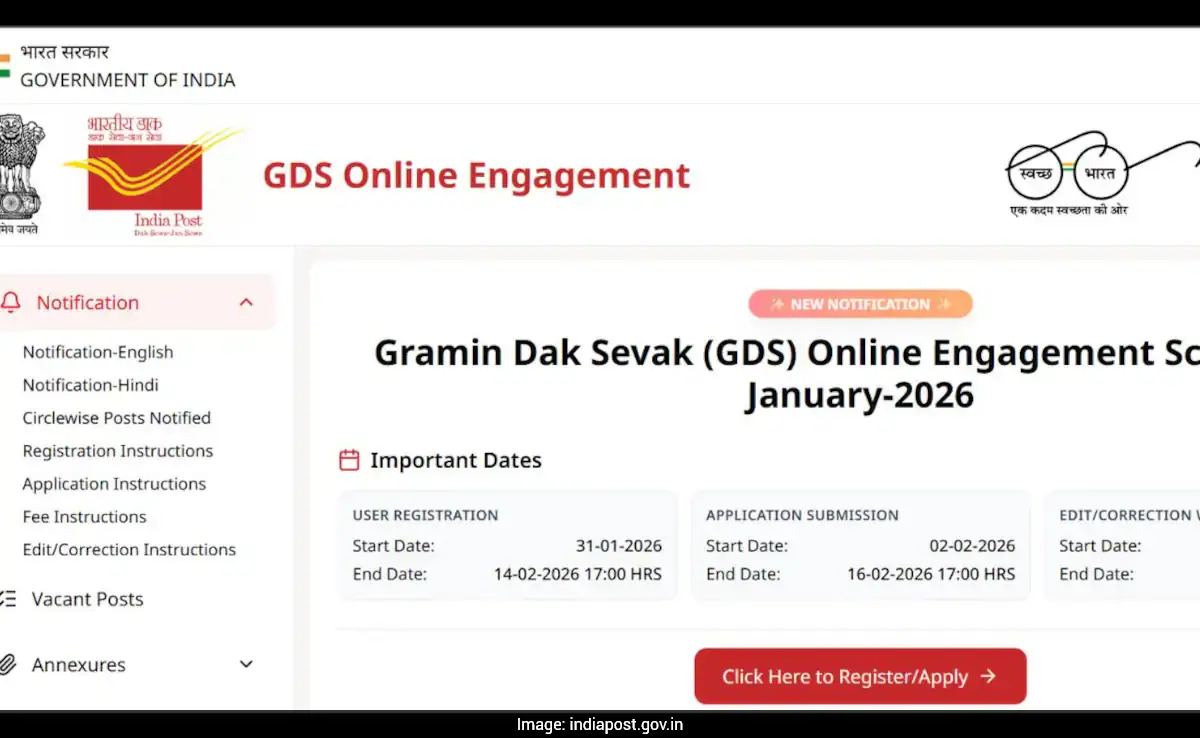Viewport: 1200px width, 738px height.
Task: Click the Annexures paperclip icon
Action: click(8, 665)
